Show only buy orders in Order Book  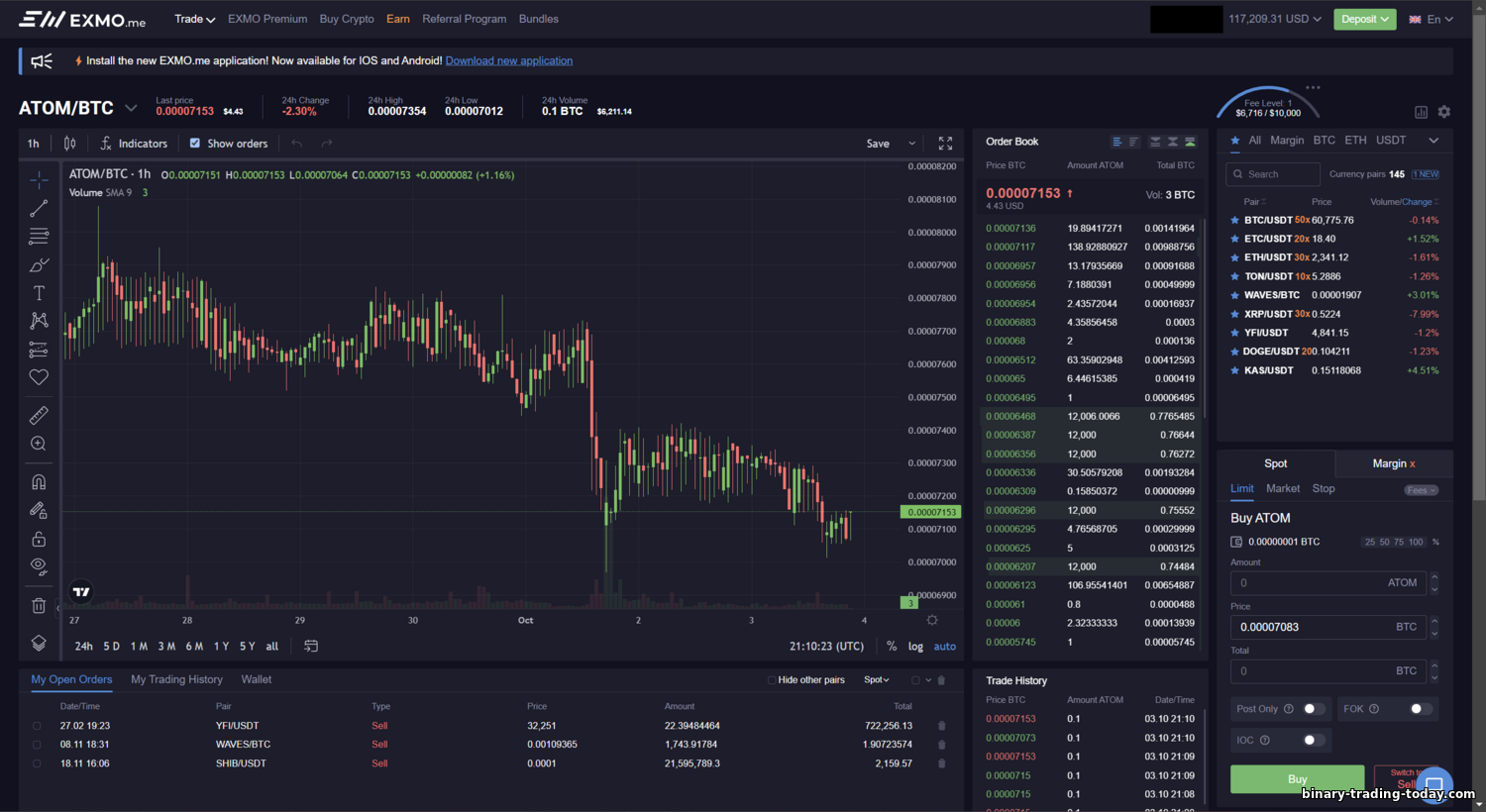(1190, 142)
